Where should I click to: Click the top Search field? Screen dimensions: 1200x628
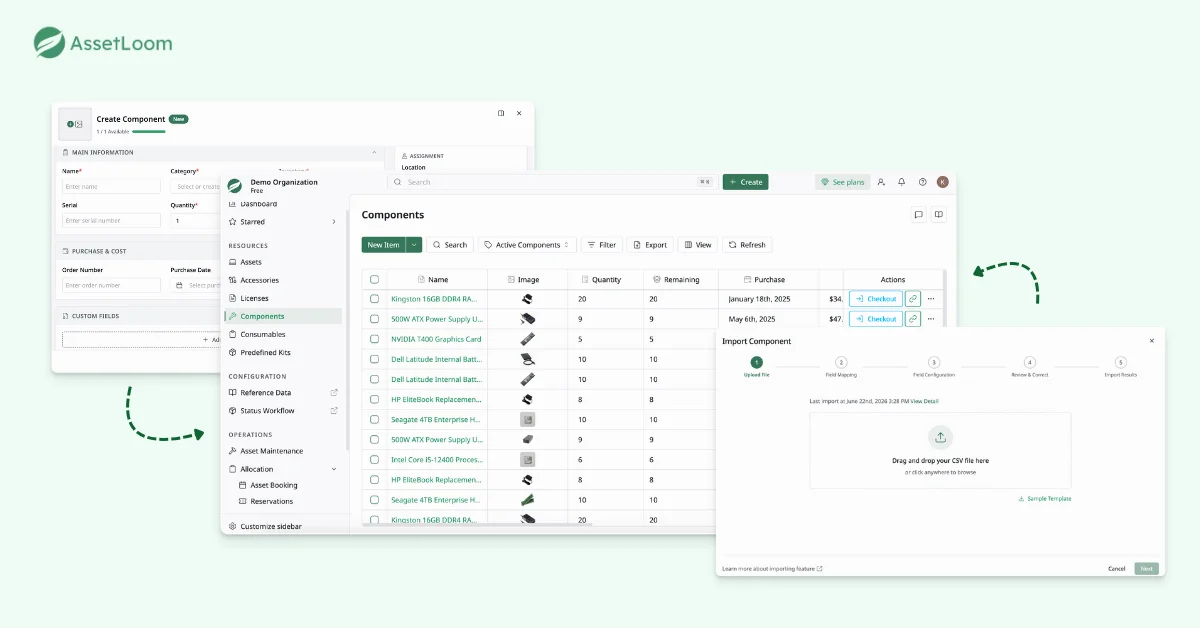(x=552, y=182)
